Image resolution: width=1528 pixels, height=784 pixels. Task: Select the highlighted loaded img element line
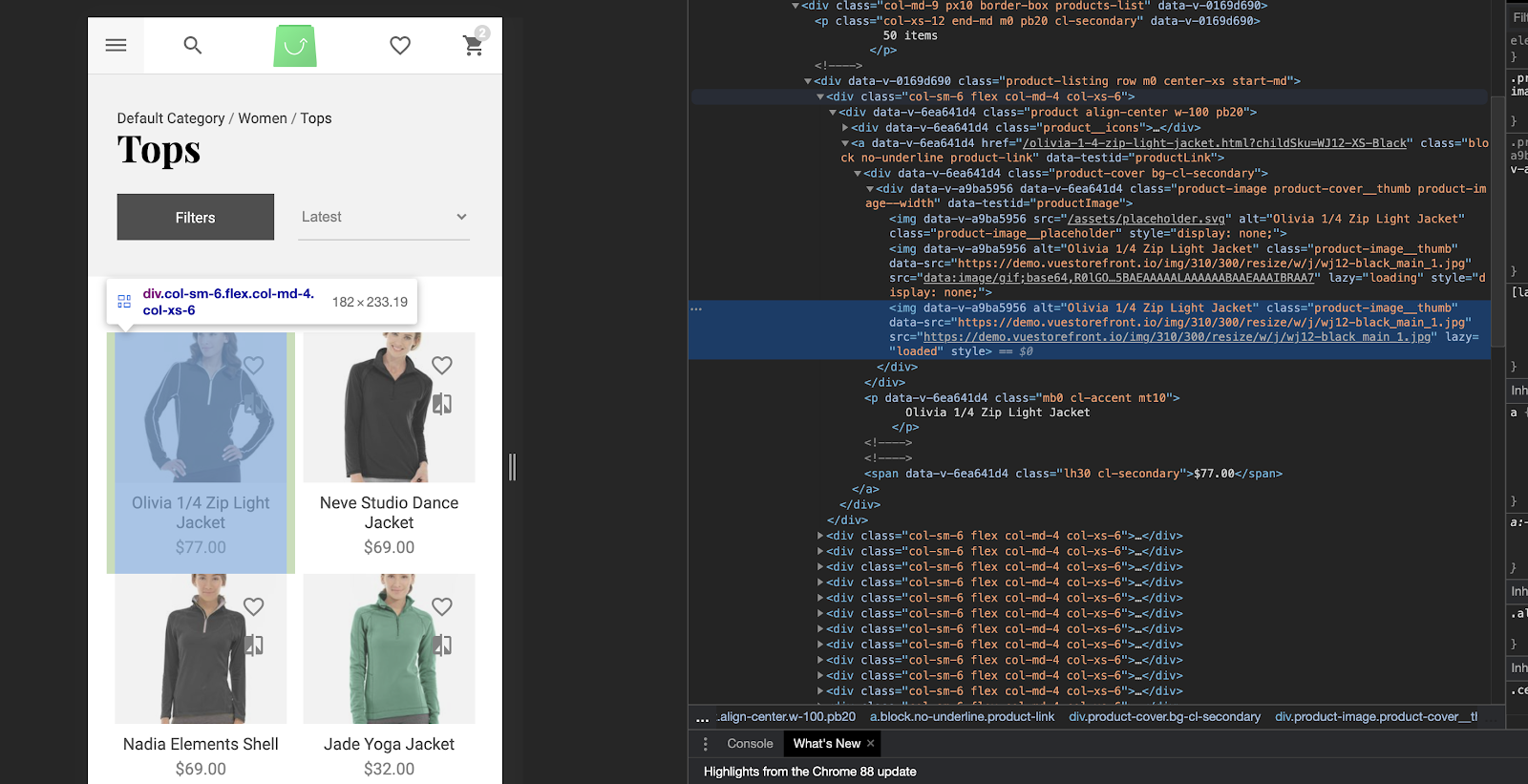point(1090,329)
